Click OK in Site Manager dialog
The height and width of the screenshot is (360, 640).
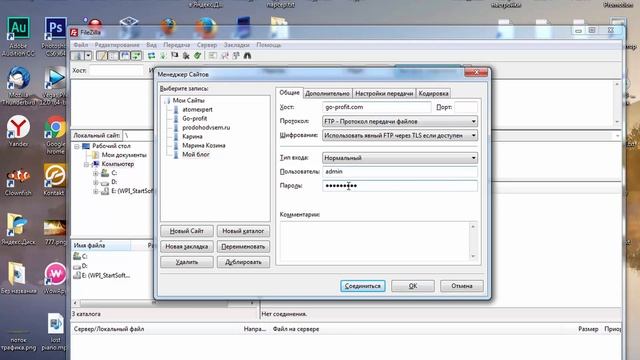[413, 286]
